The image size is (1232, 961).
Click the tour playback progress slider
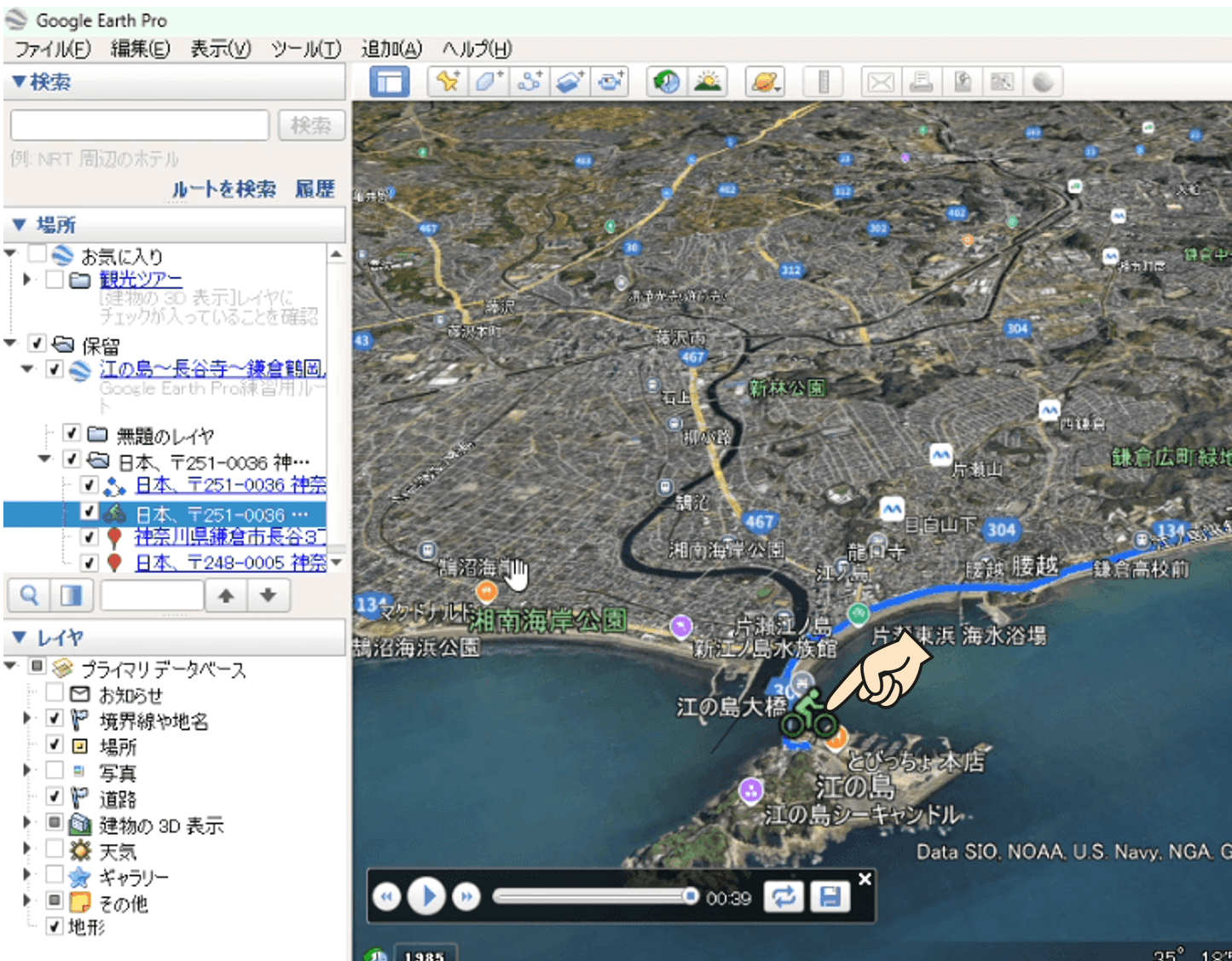[x=594, y=896]
